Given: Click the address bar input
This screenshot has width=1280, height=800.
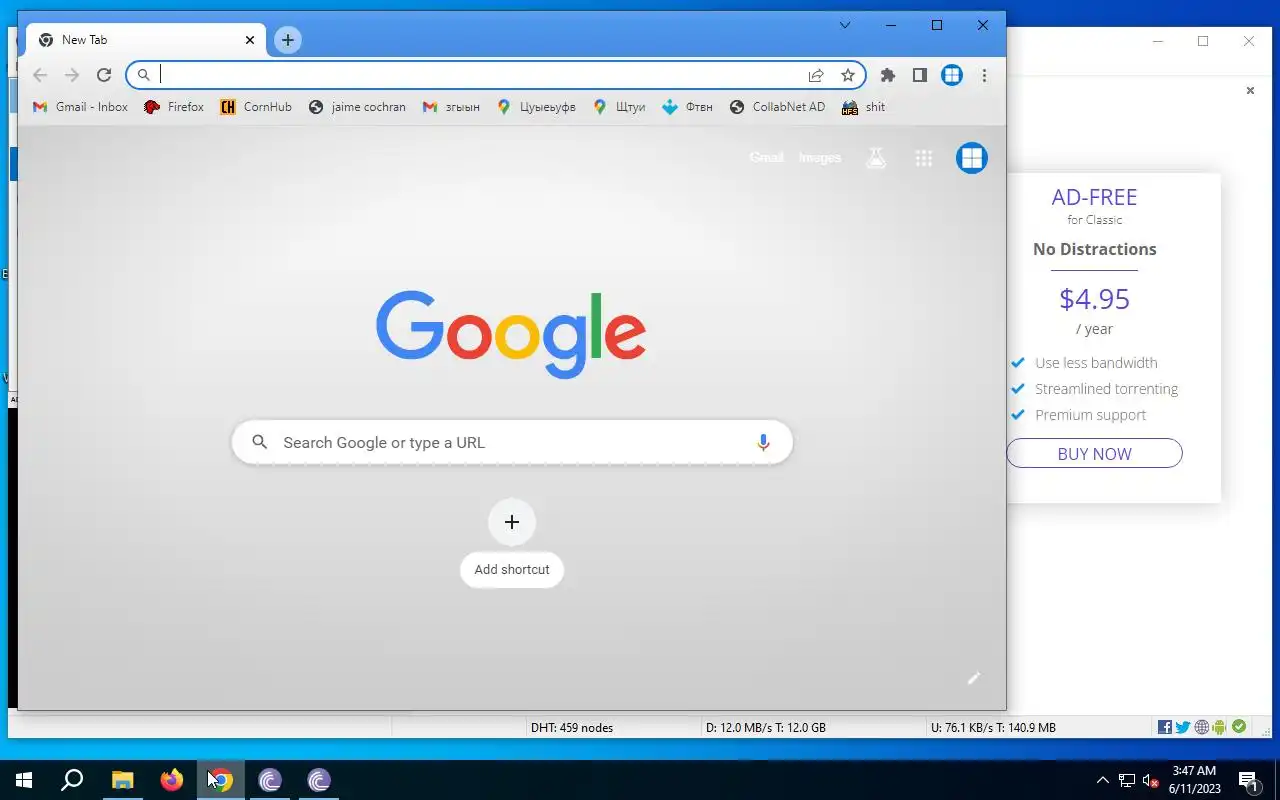Looking at the screenshot, I should [480, 75].
